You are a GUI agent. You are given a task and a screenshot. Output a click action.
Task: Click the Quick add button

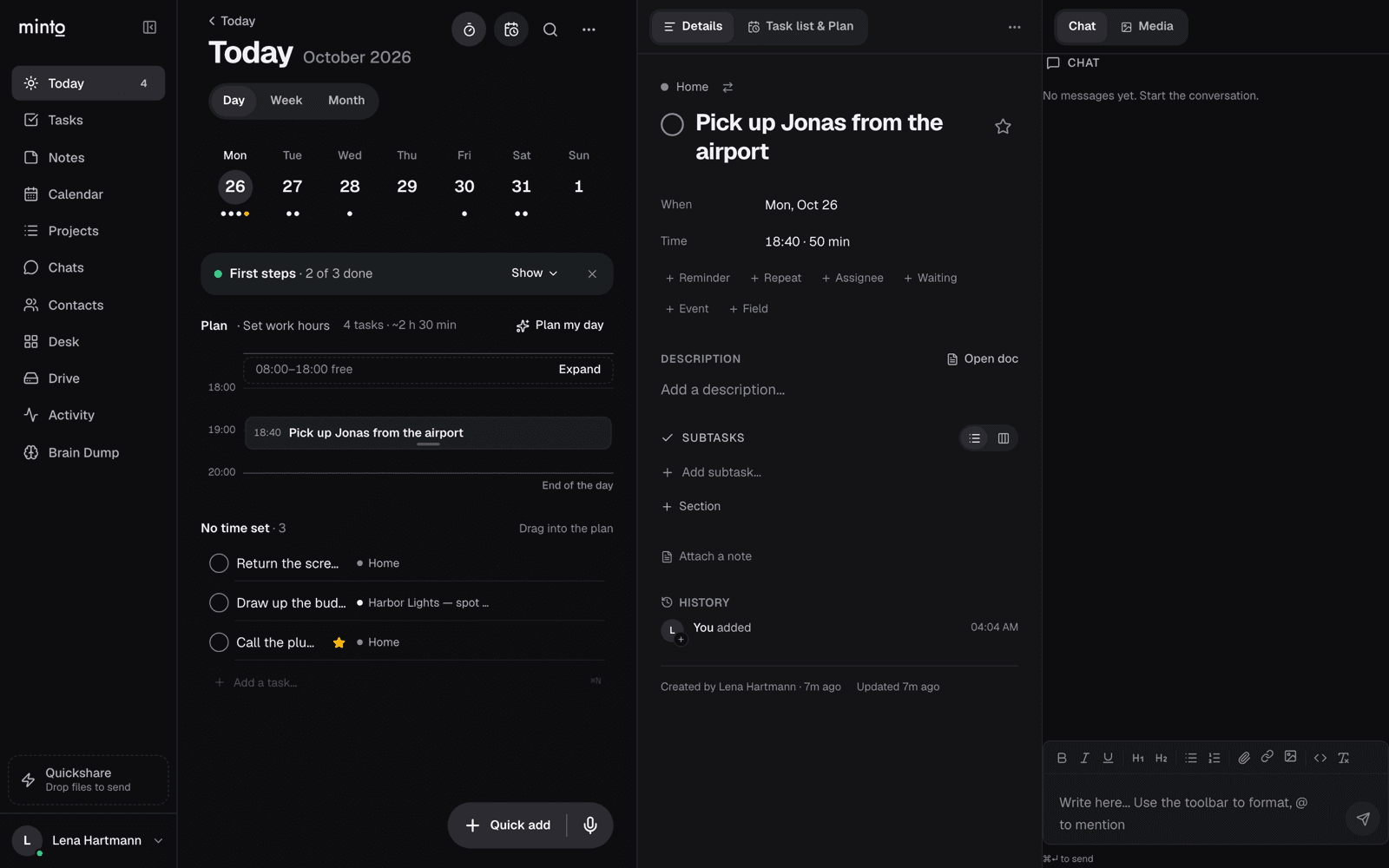click(x=508, y=825)
